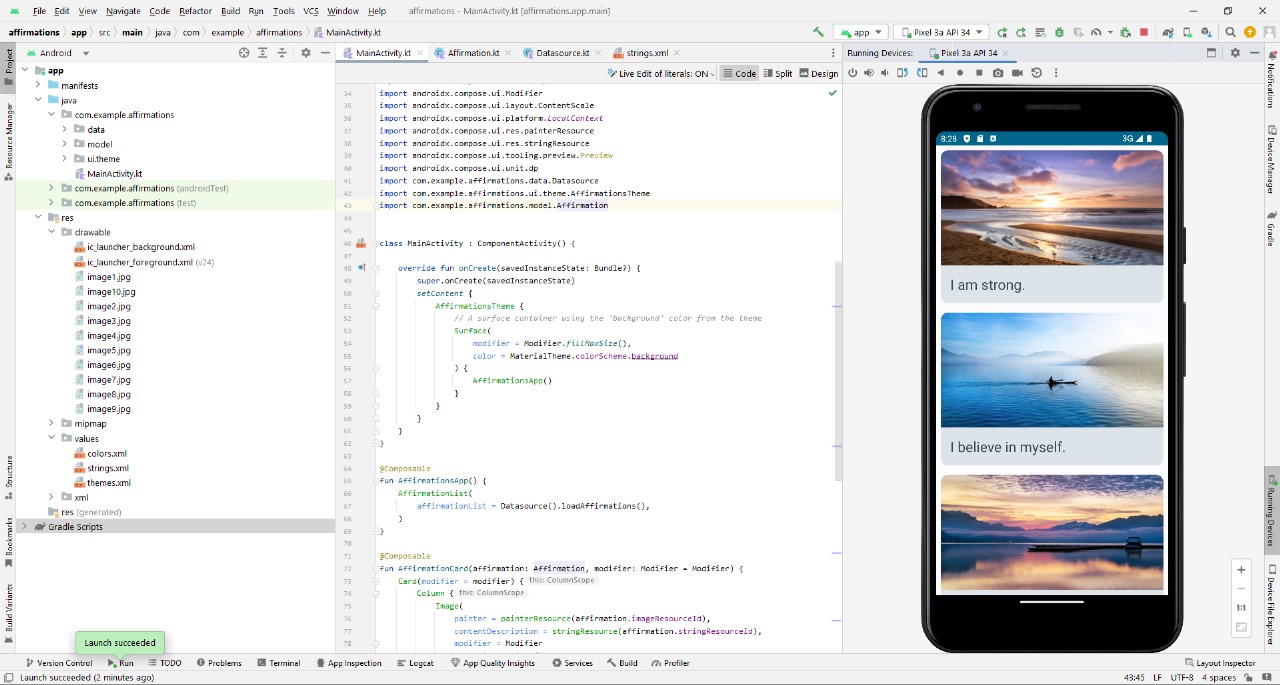Set emulator zoom to 1:1
Screen dimensions: 1280x685
[x=1241, y=608]
